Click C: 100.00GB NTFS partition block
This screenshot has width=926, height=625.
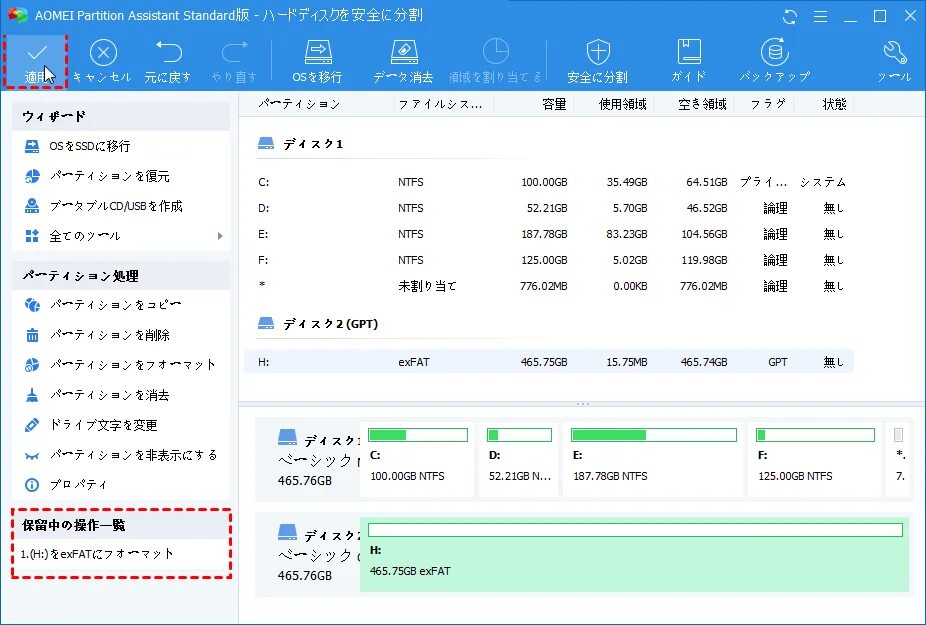click(x=417, y=459)
